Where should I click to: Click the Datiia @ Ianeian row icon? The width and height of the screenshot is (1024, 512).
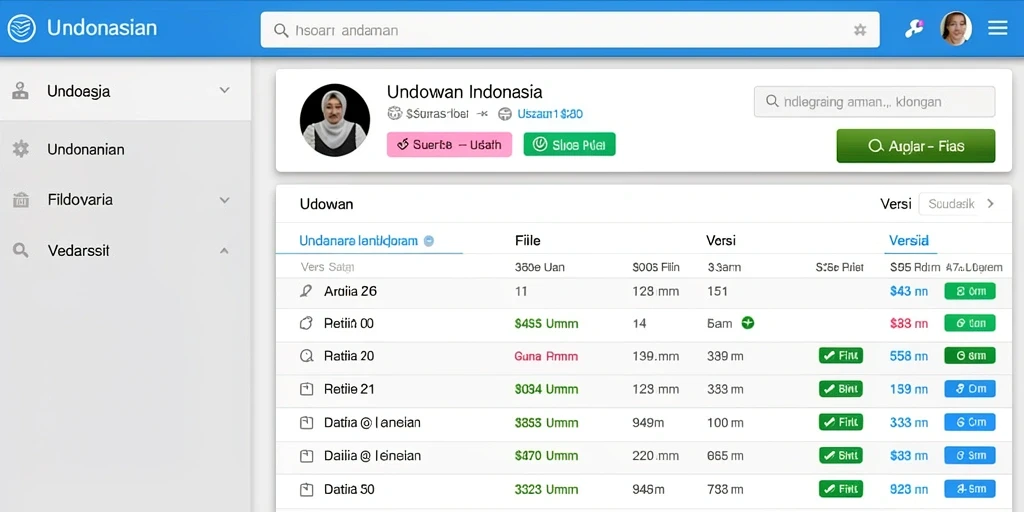(306, 423)
